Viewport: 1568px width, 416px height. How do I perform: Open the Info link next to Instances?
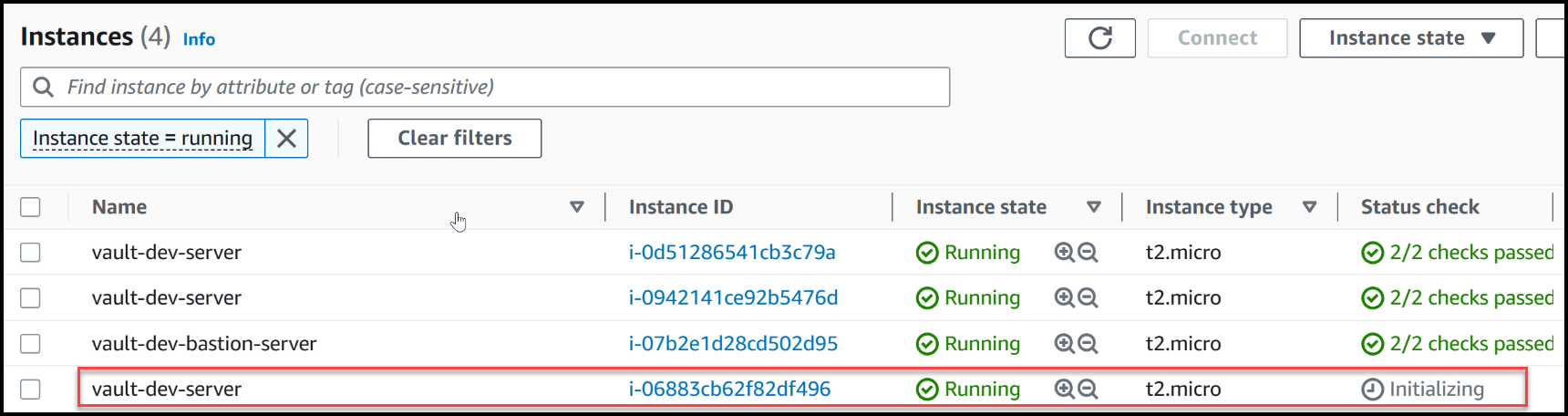199,39
